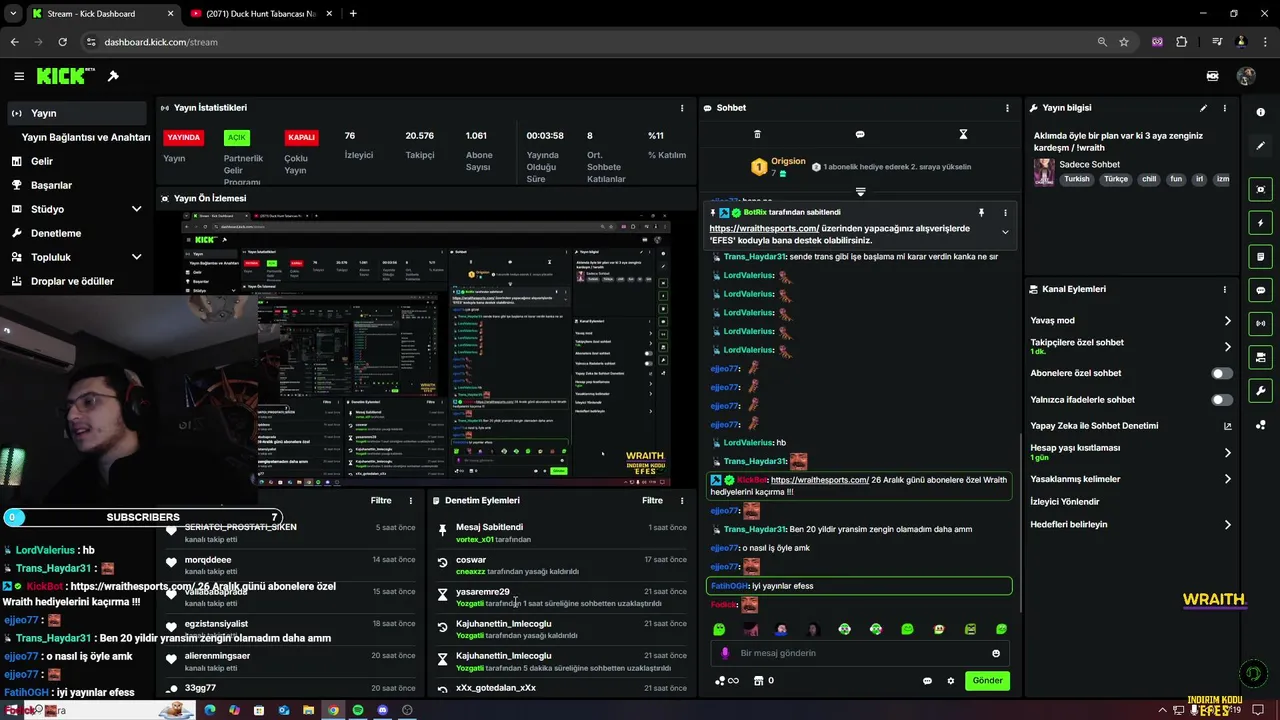Open Yayın bilgisi three-dot menu
This screenshot has height=720, width=1280.
[x=1224, y=108]
